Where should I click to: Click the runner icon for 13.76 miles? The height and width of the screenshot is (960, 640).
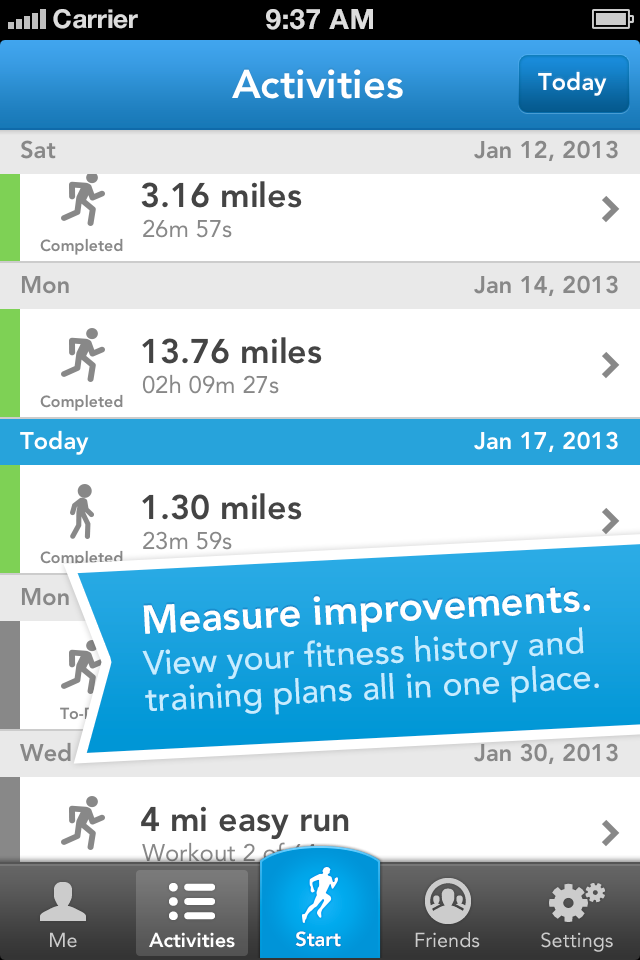[83, 355]
